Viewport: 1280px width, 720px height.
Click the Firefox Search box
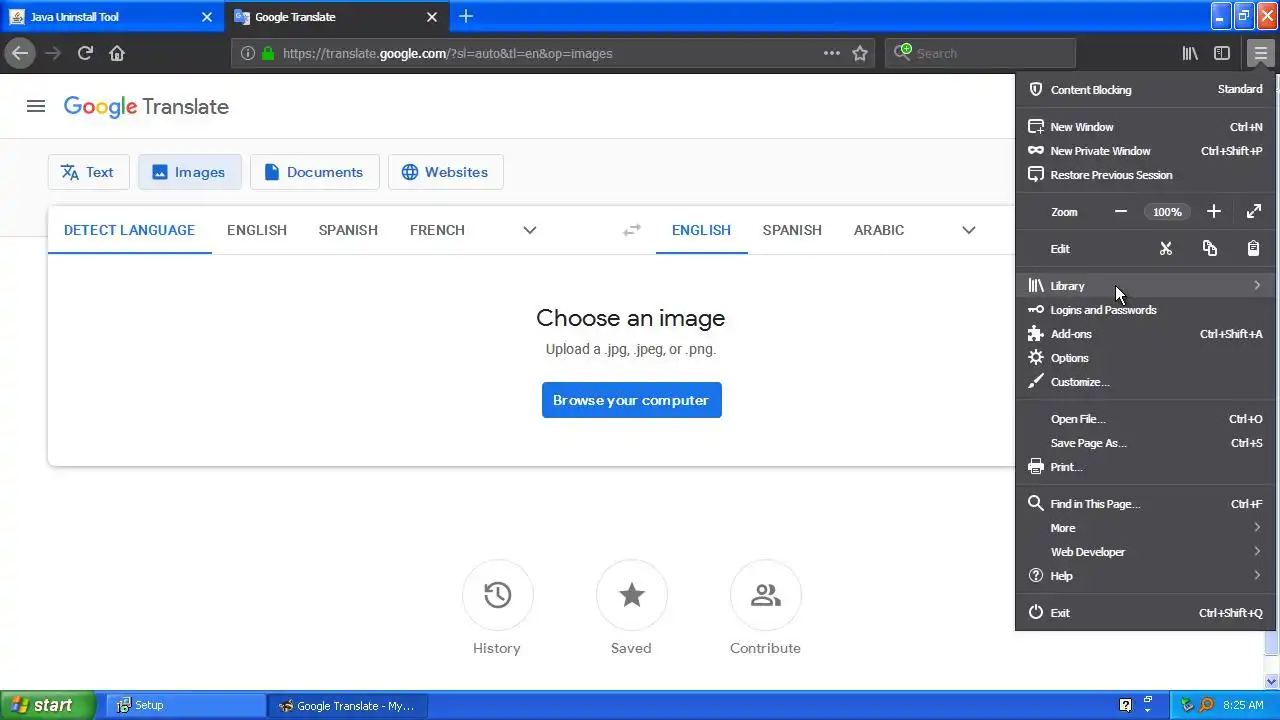pos(980,53)
